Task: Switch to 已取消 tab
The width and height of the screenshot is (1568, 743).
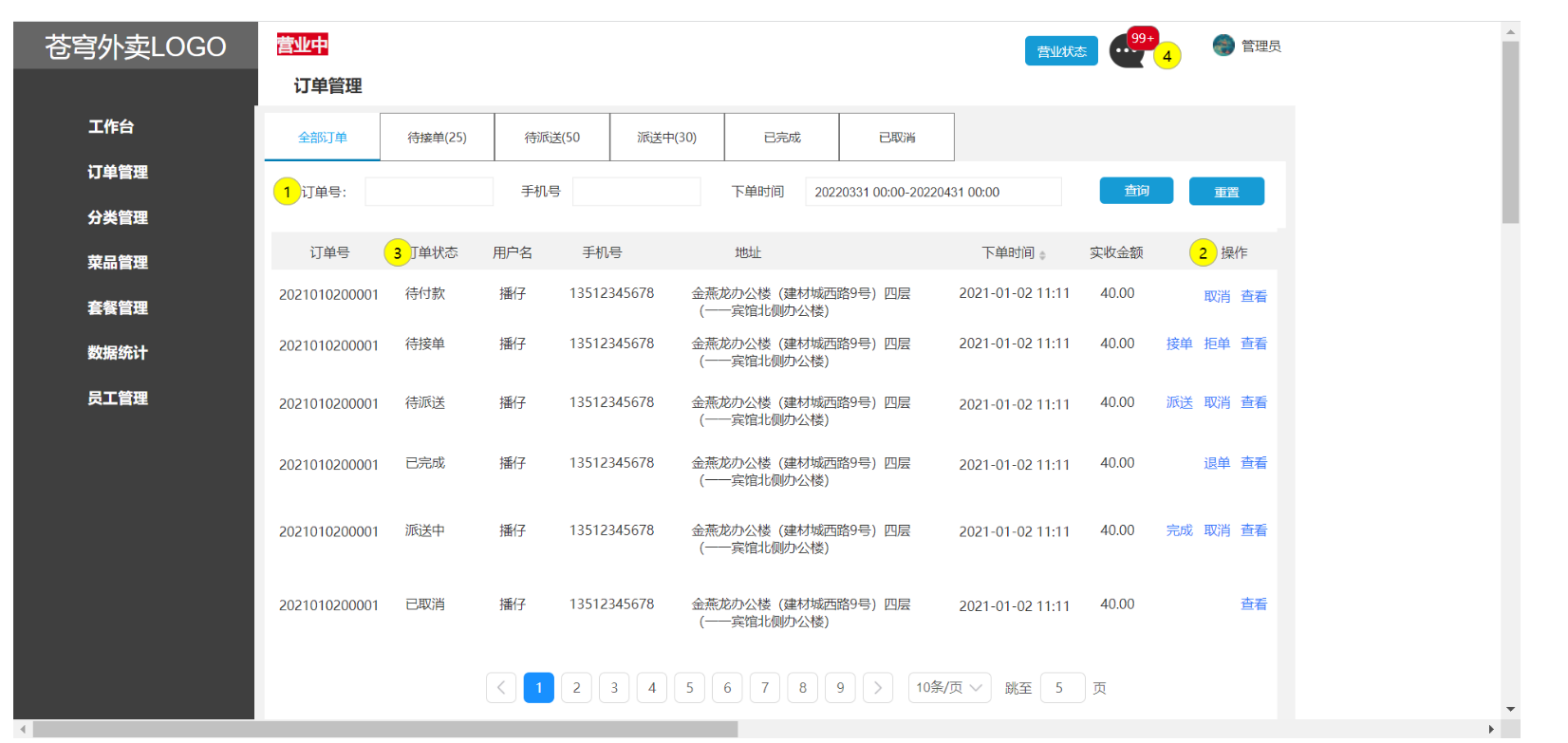Action: pyautogui.click(x=897, y=138)
